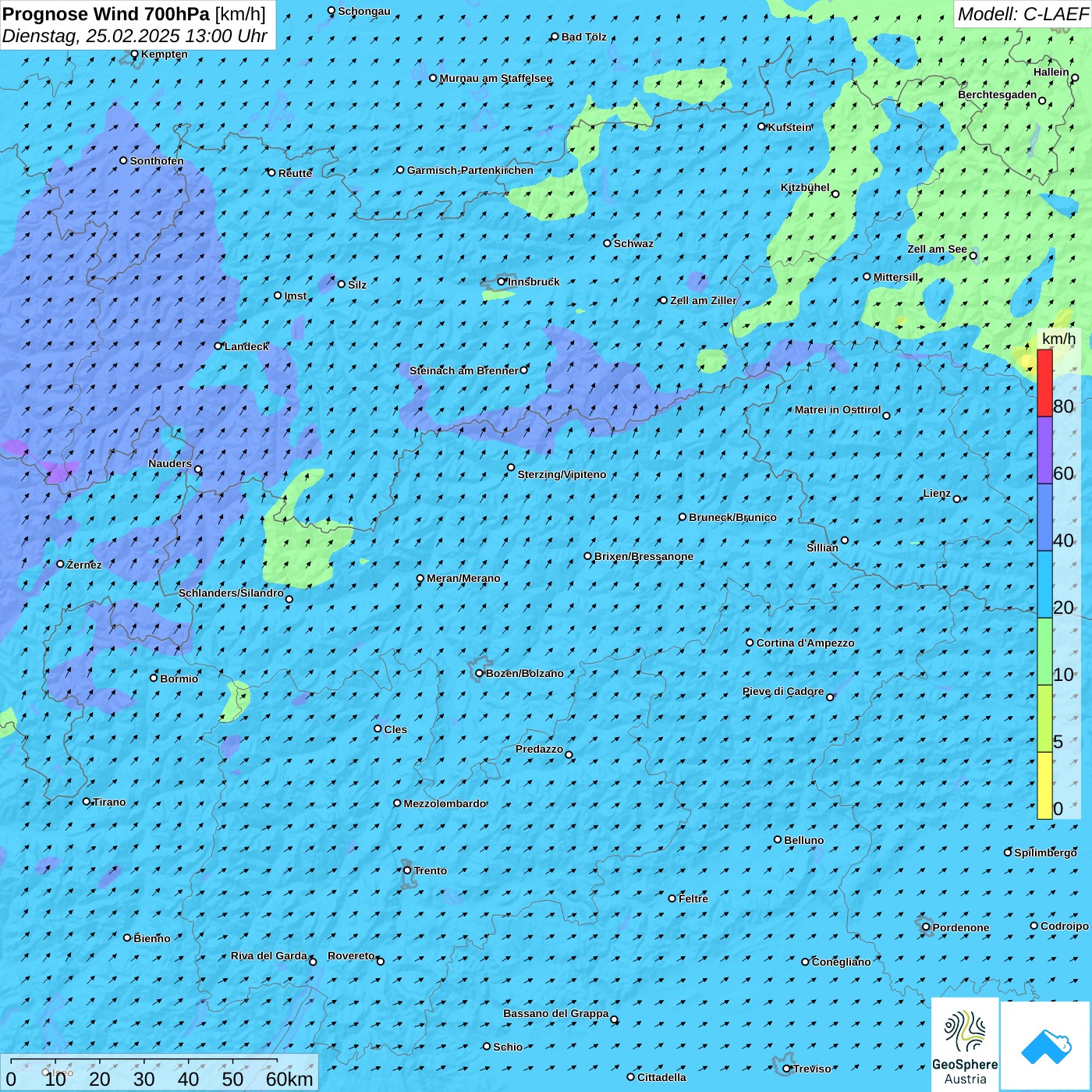Click the Zernez label
Image resolution: width=1092 pixels, height=1092 pixels.
point(84,565)
